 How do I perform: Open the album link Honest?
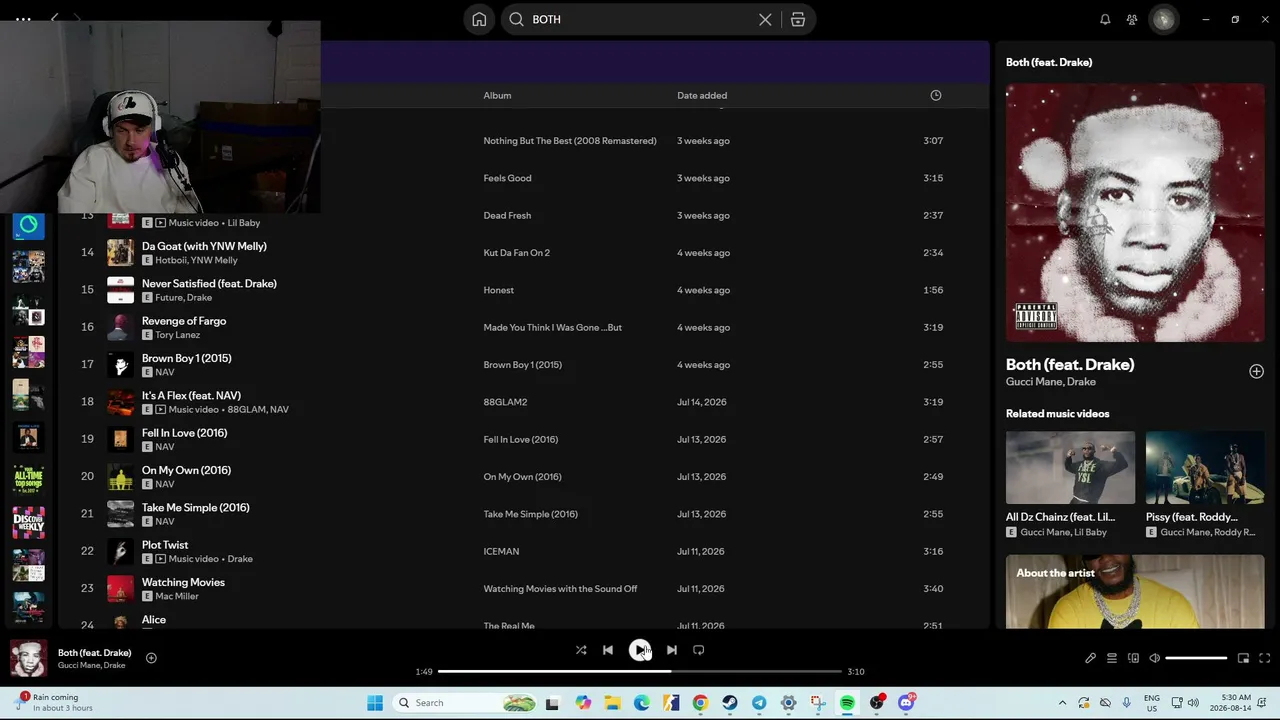coord(499,290)
